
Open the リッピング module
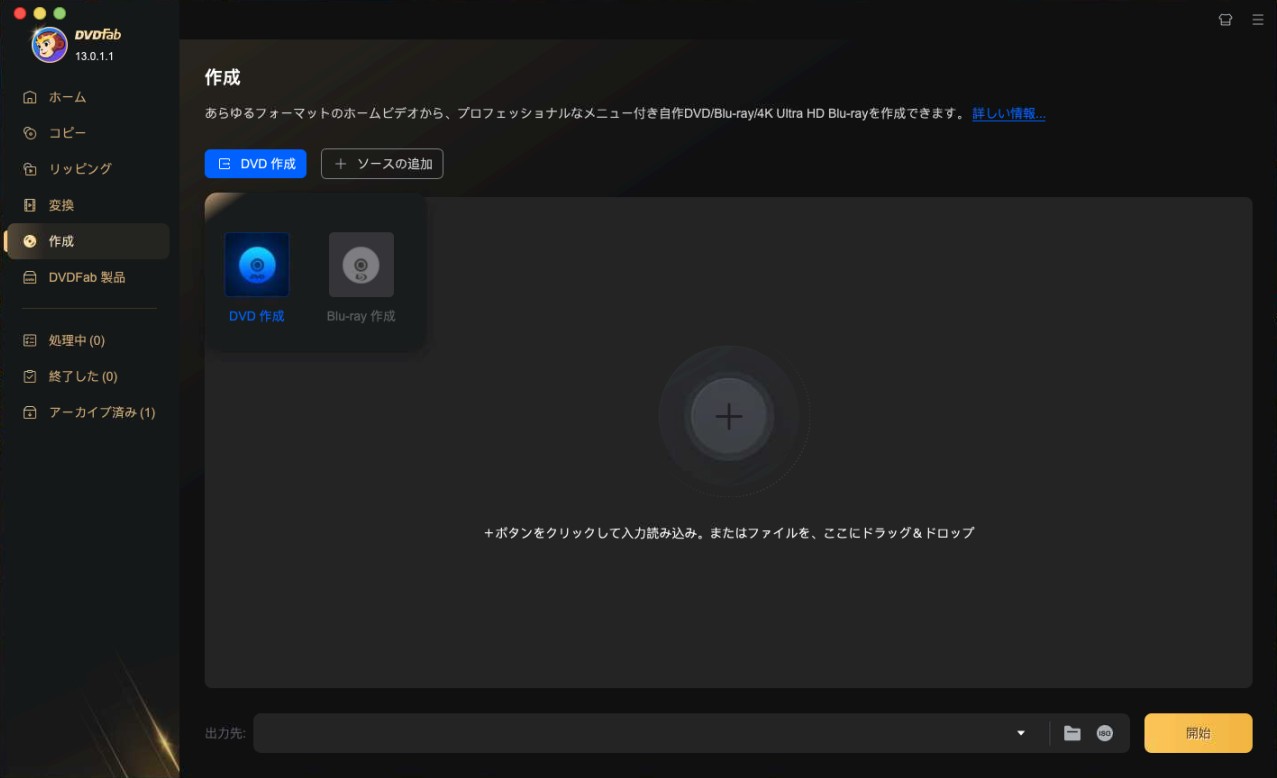[87, 169]
